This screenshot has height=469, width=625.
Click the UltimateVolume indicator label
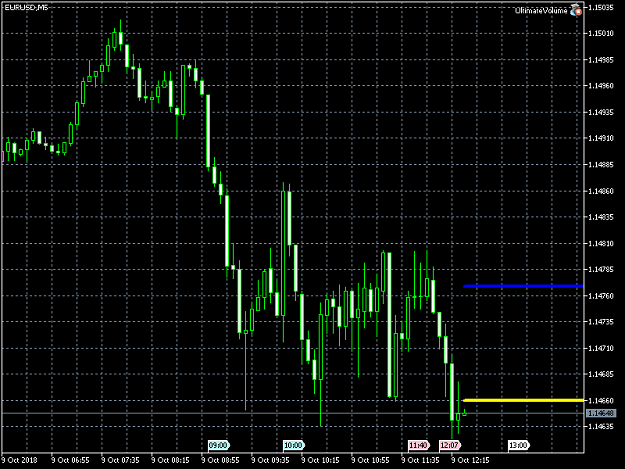[x=541, y=11]
